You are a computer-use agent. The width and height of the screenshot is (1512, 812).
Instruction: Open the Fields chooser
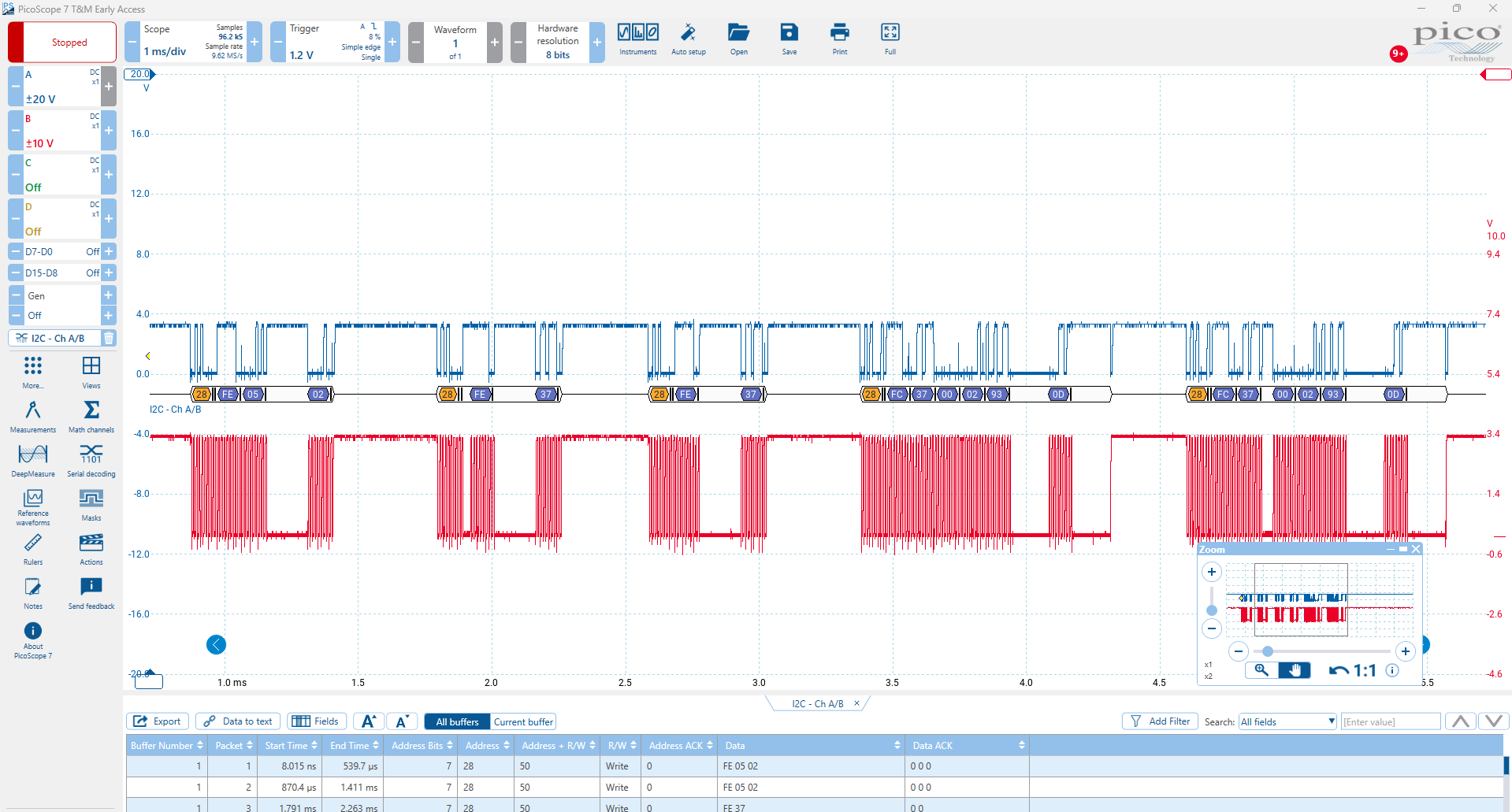(315, 721)
